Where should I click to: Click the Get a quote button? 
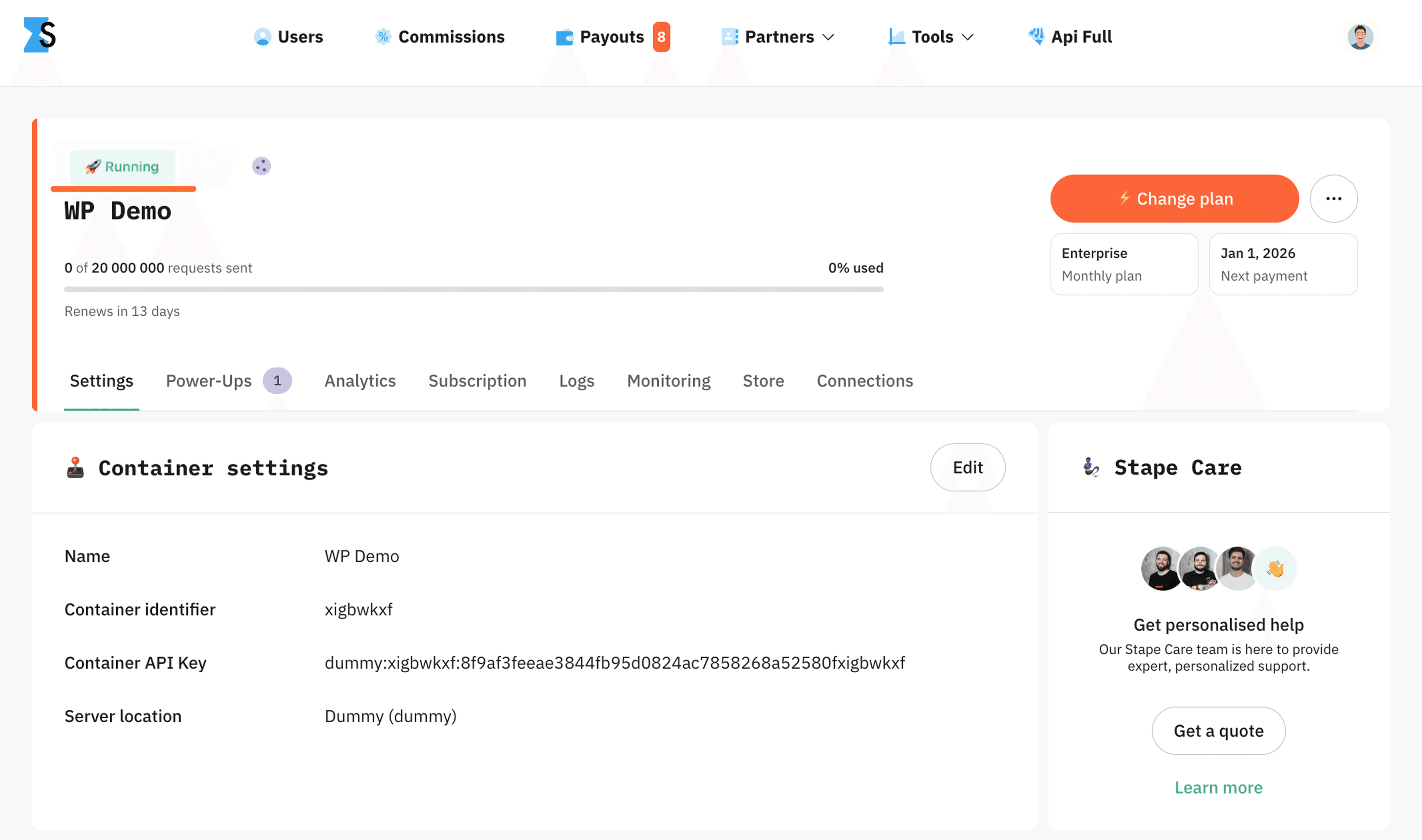tap(1218, 730)
